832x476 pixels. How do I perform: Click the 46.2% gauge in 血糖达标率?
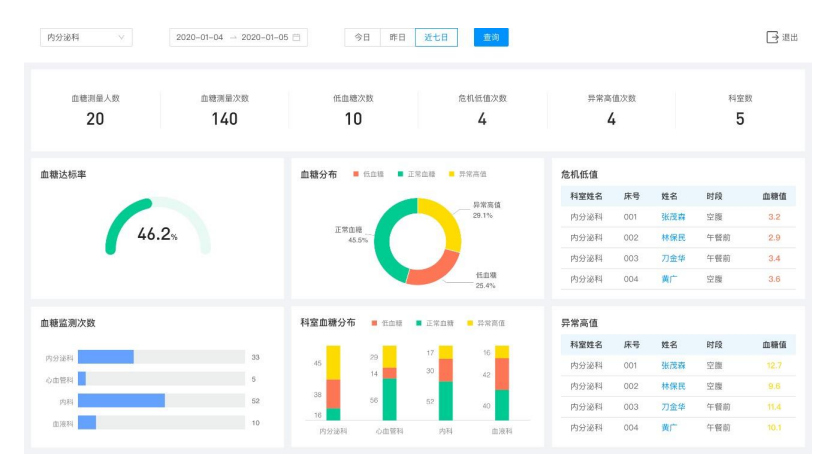click(158, 227)
